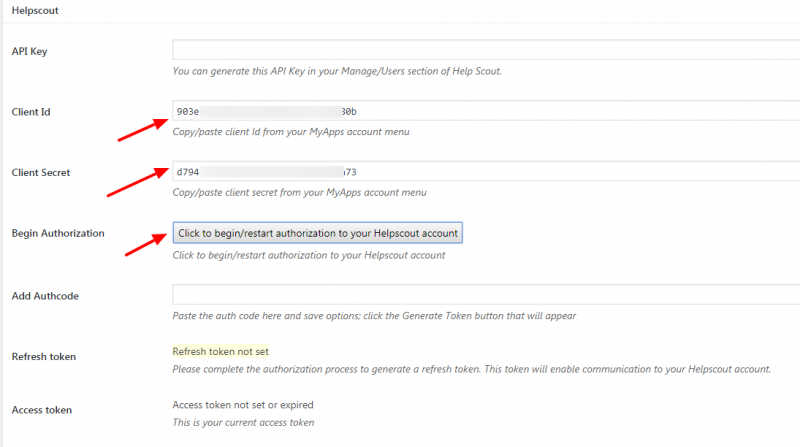Click italic hint below the authorization button

(x=309, y=255)
